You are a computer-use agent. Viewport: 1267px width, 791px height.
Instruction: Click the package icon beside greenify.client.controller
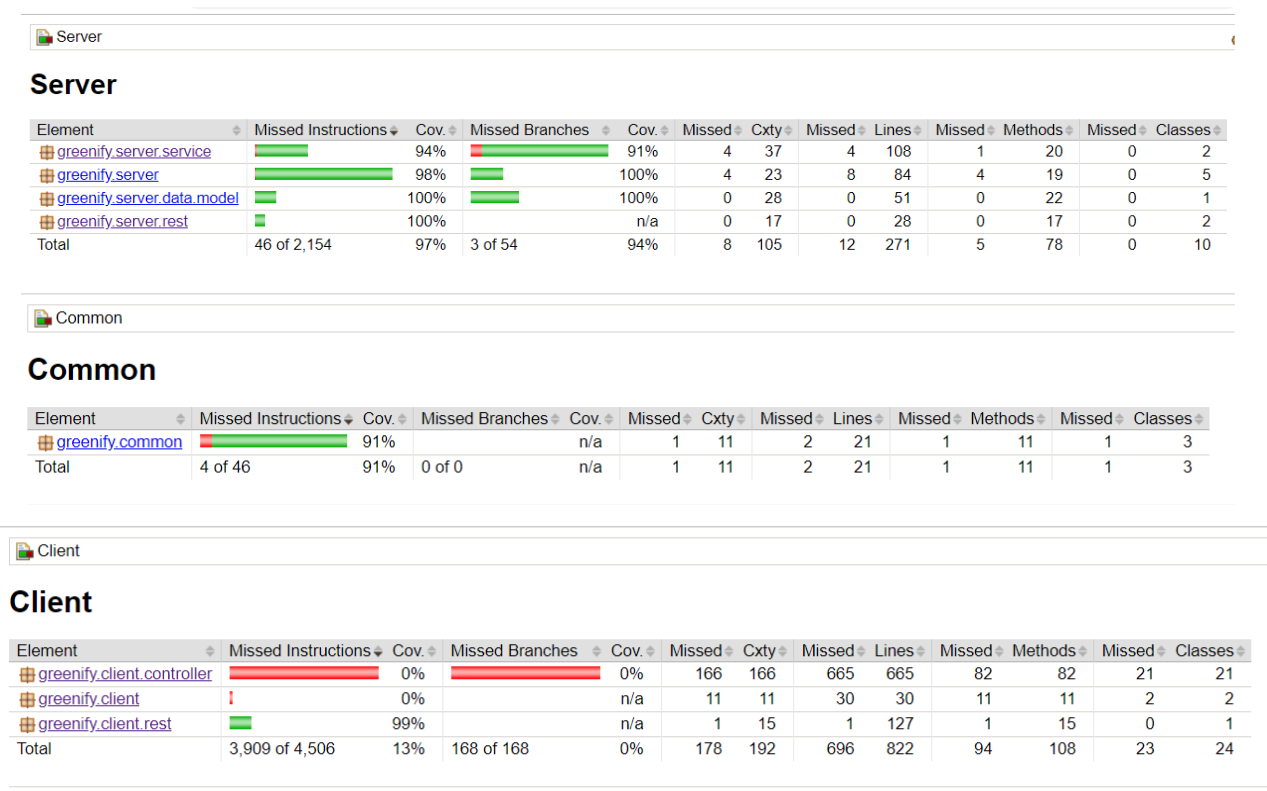tap(27, 675)
